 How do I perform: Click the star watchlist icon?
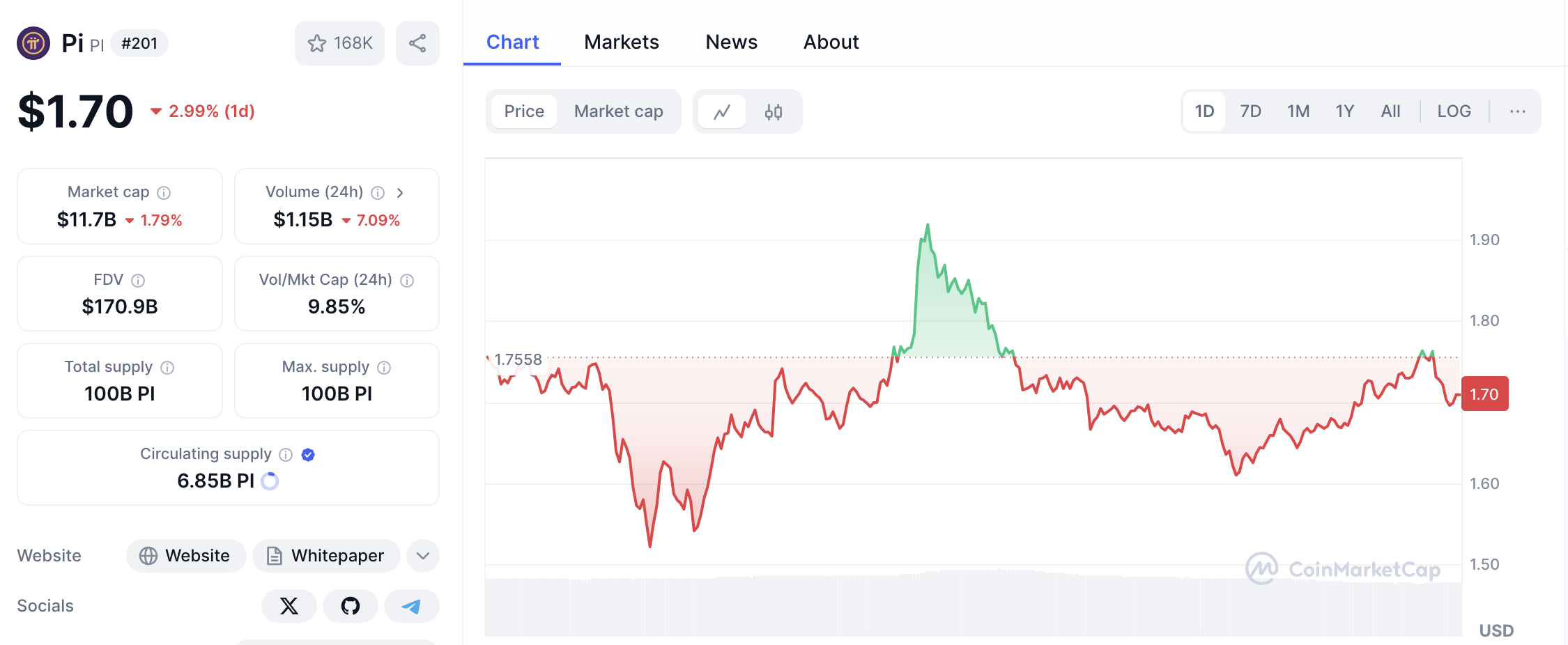pos(318,43)
